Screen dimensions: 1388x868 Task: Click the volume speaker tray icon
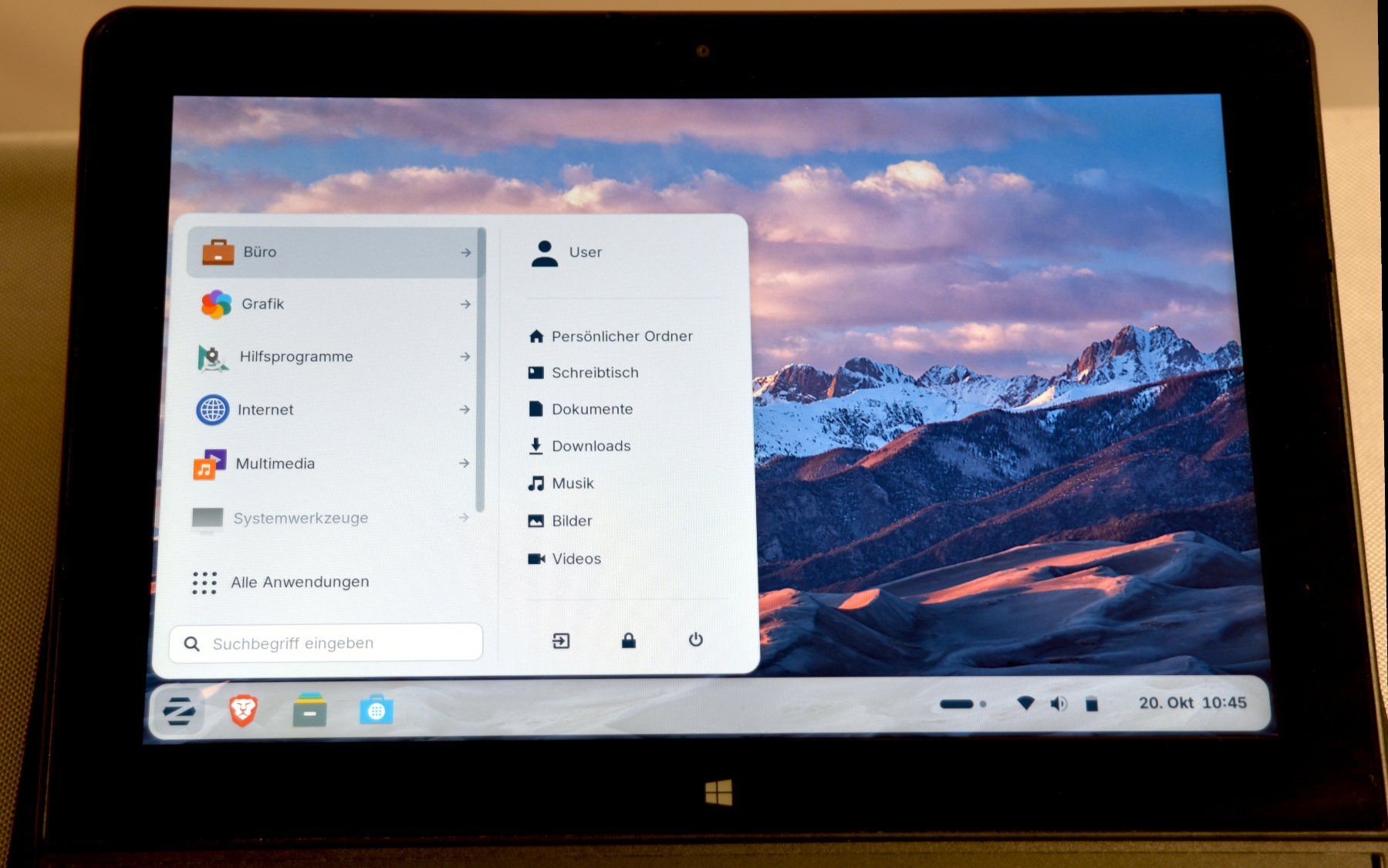pos(1059,703)
